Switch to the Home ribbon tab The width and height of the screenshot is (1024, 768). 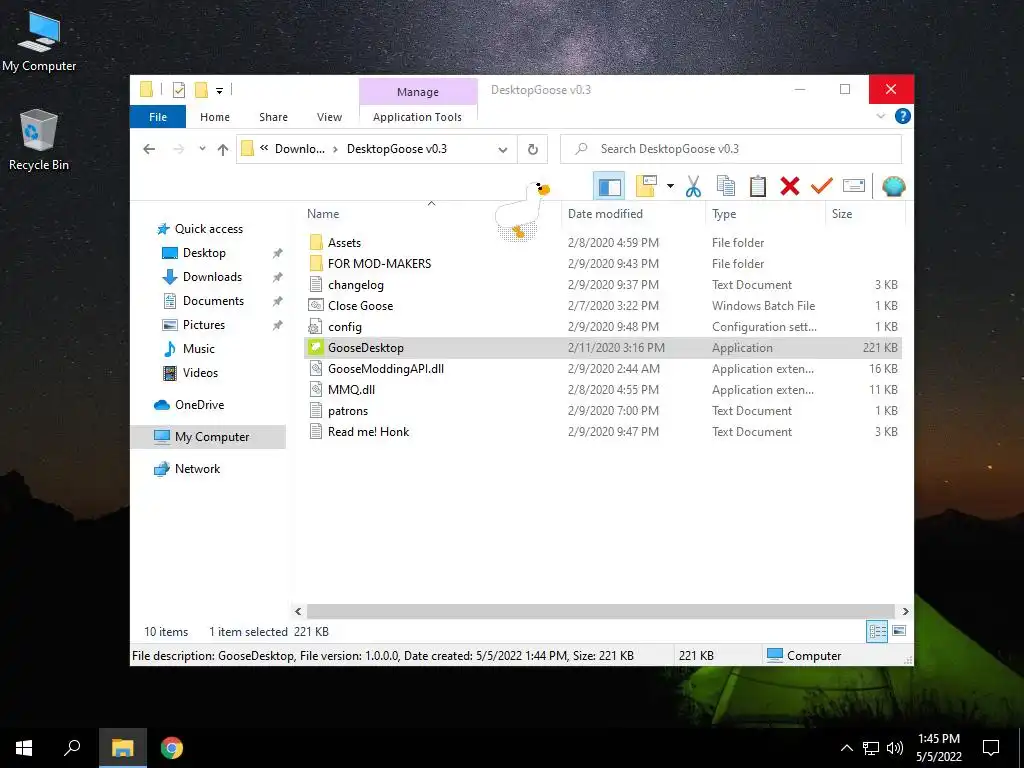pos(215,117)
